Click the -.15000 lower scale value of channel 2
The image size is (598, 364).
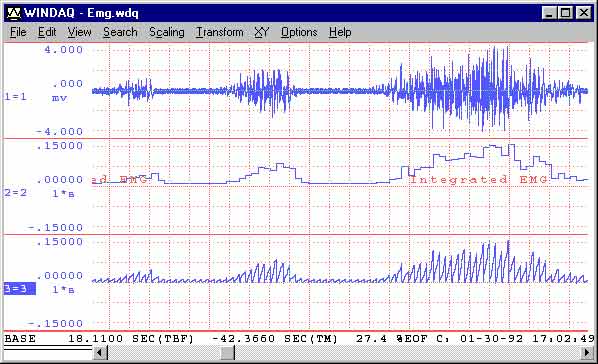[55, 228]
